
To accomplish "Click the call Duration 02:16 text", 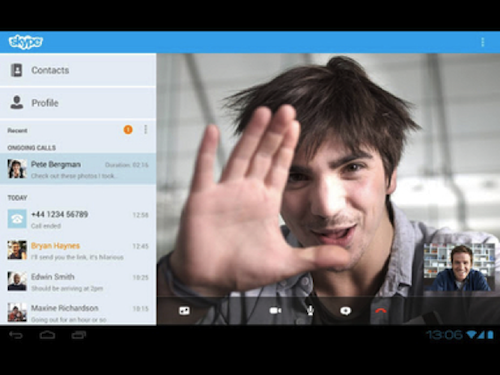I will [x=127, y=165].
